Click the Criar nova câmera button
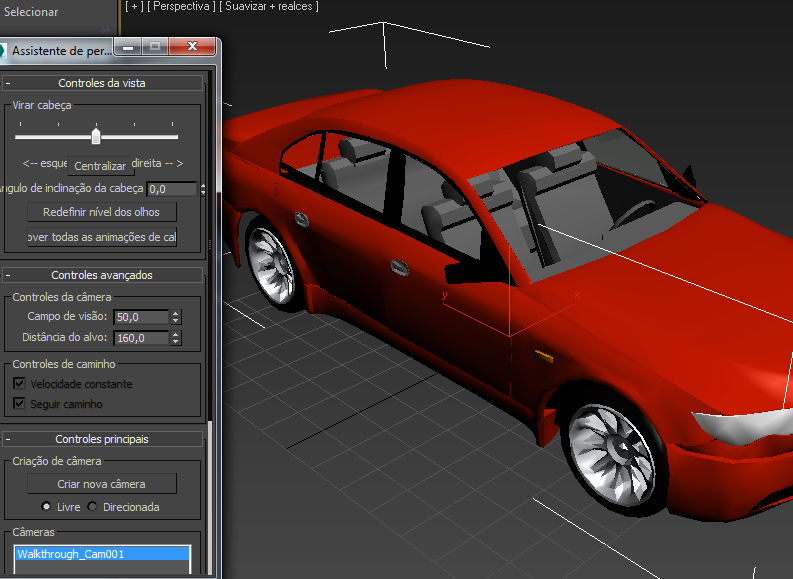Image resolution: width=793 pixels, height=579 pixels. point(102,484)
